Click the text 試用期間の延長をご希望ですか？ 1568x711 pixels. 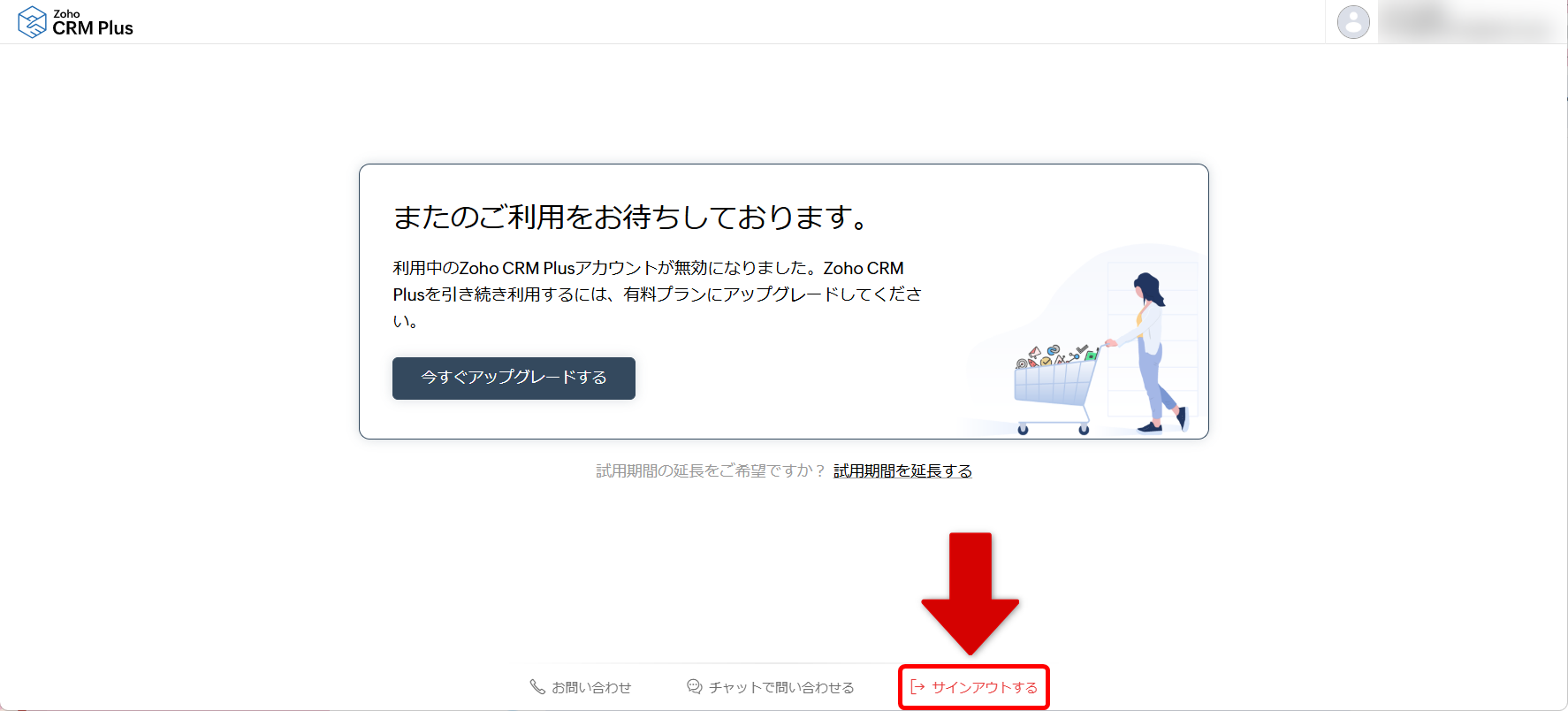pyautogui.click(x=711, y=471)
